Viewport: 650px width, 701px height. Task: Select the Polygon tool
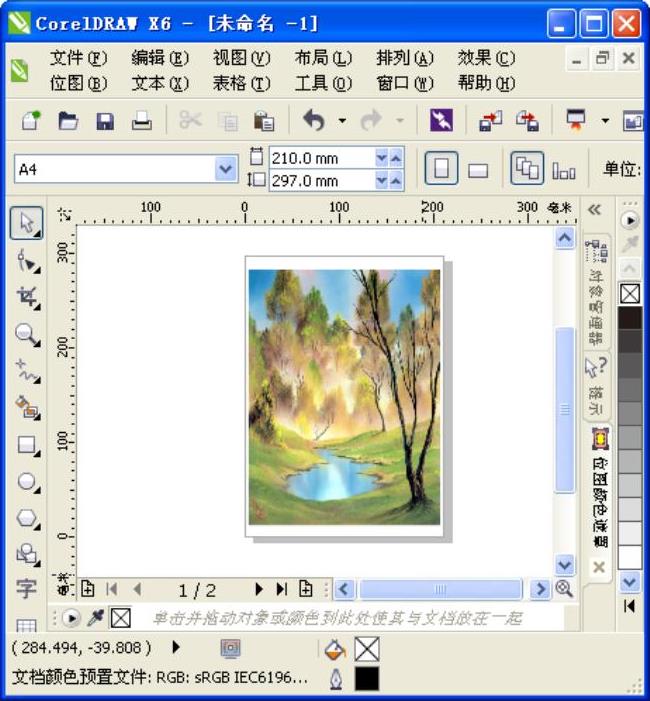tap(28, 519)
